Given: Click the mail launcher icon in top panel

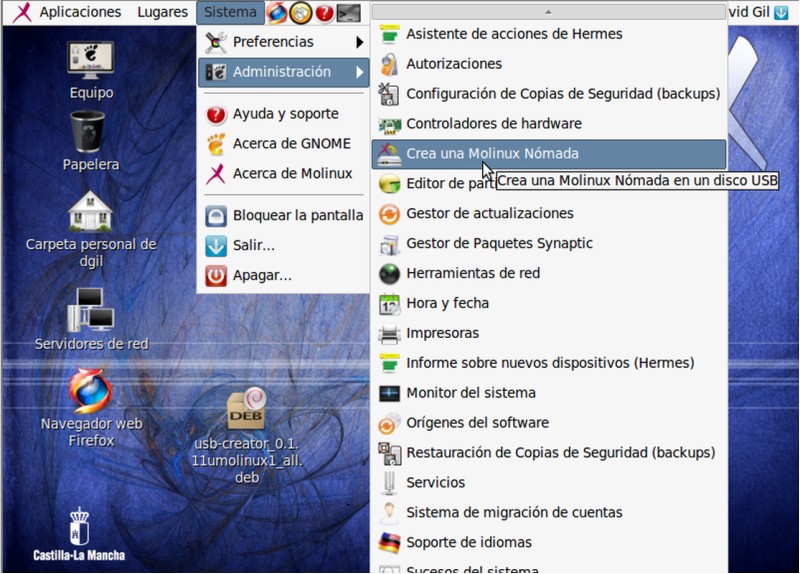Looking at the screenshot, I should 301,12.
